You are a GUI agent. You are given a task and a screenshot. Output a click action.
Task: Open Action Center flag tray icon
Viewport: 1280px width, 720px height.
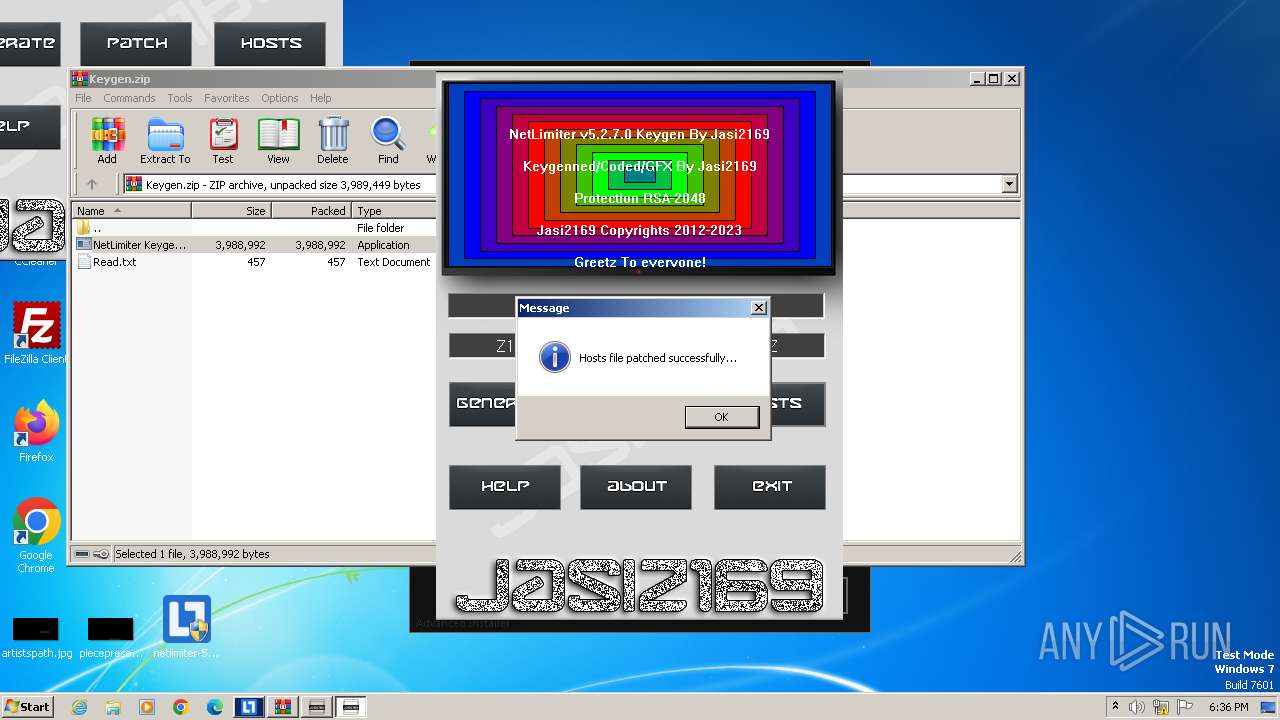pyautogui.click(x=1186, y=707)
